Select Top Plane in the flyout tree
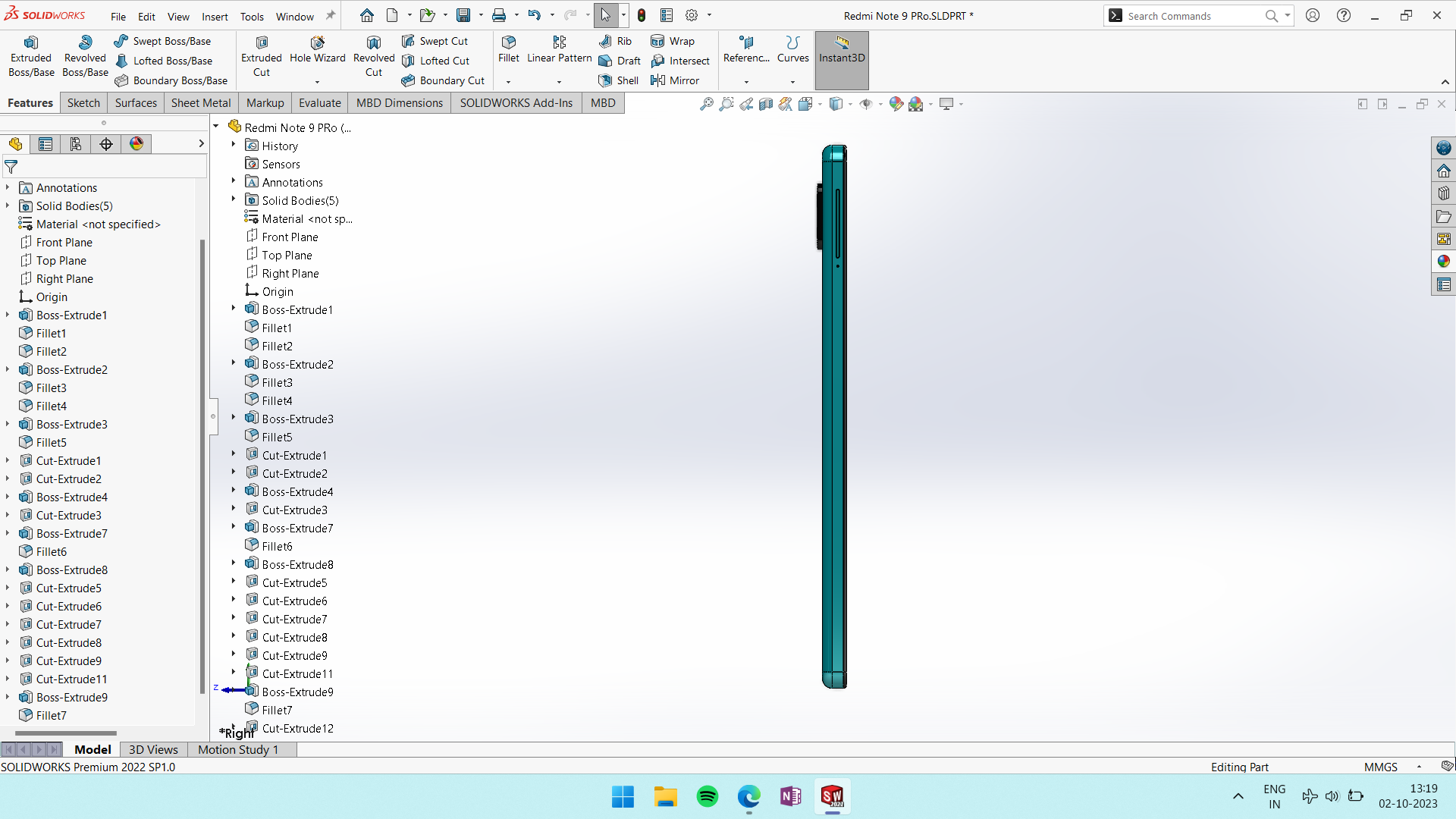The width and height of the screenshot is (1456, 819). point(279,255)
